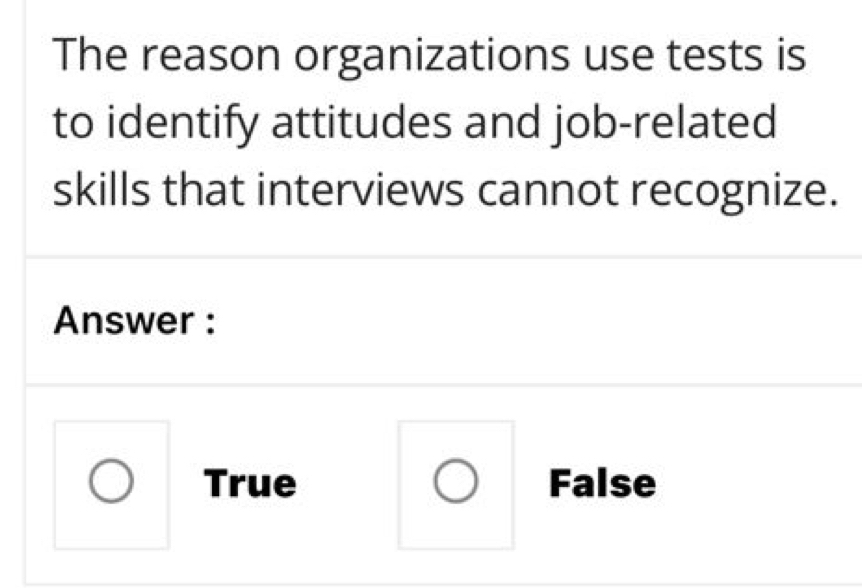This screenshot has height=588, width=862.
Task: Select the True radio button
Action: (110, 483)
